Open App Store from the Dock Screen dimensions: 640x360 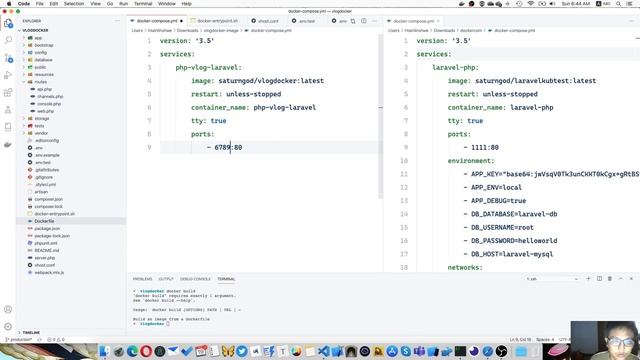392,351
